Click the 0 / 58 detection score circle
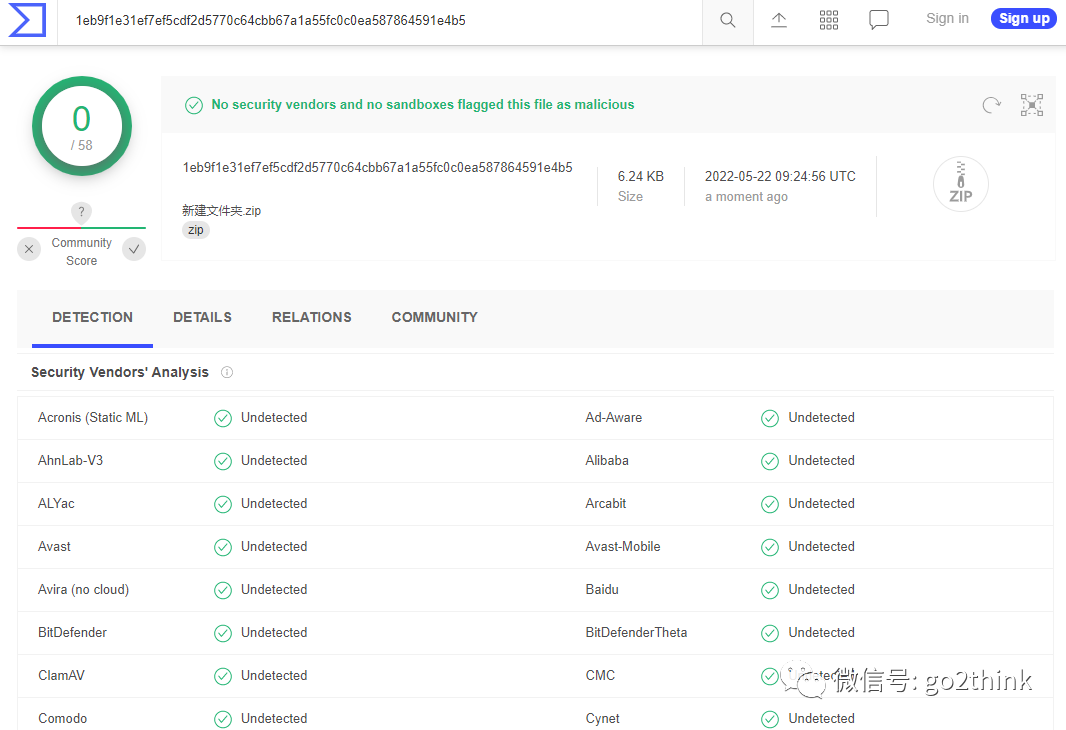The width and height of the screenshot is (1066, 730). point(82,126)
